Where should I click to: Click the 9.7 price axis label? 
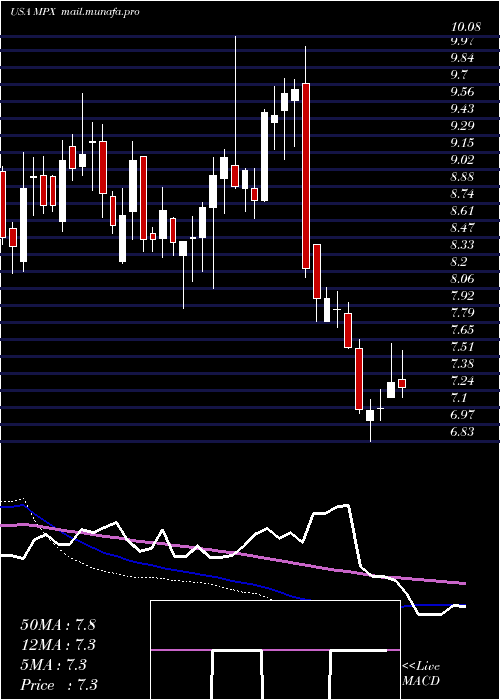pyautogui.click(x=459, y=75)
